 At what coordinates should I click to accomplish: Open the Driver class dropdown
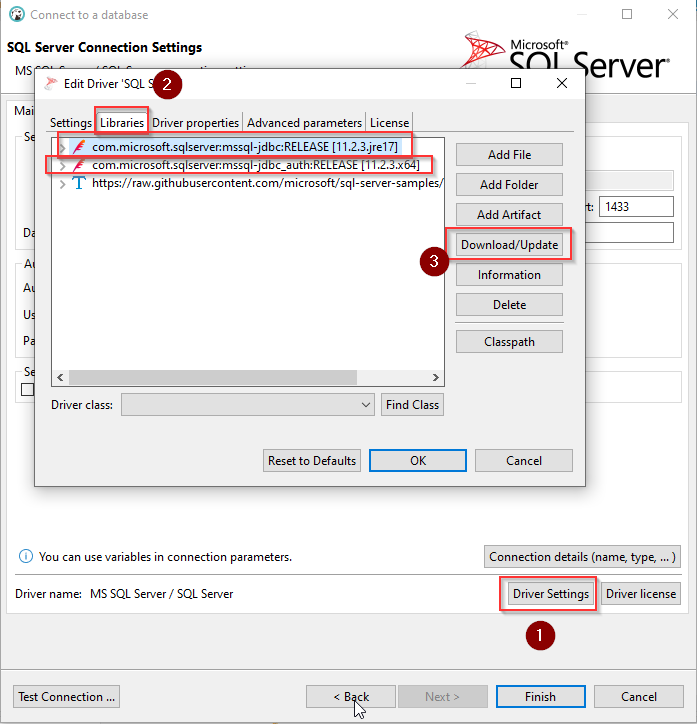247,405
